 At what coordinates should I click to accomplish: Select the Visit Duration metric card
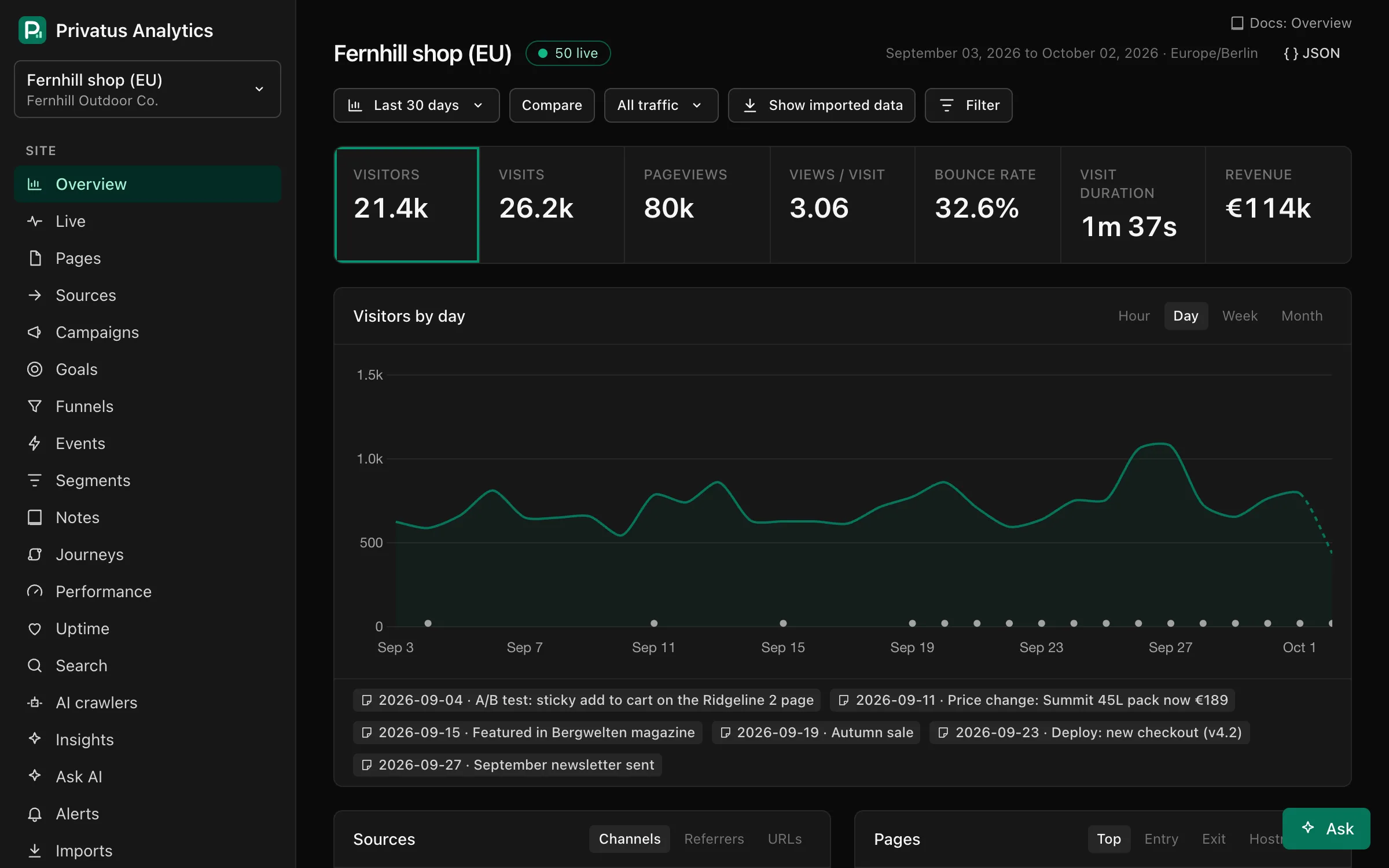click(x=1133, y=205)
